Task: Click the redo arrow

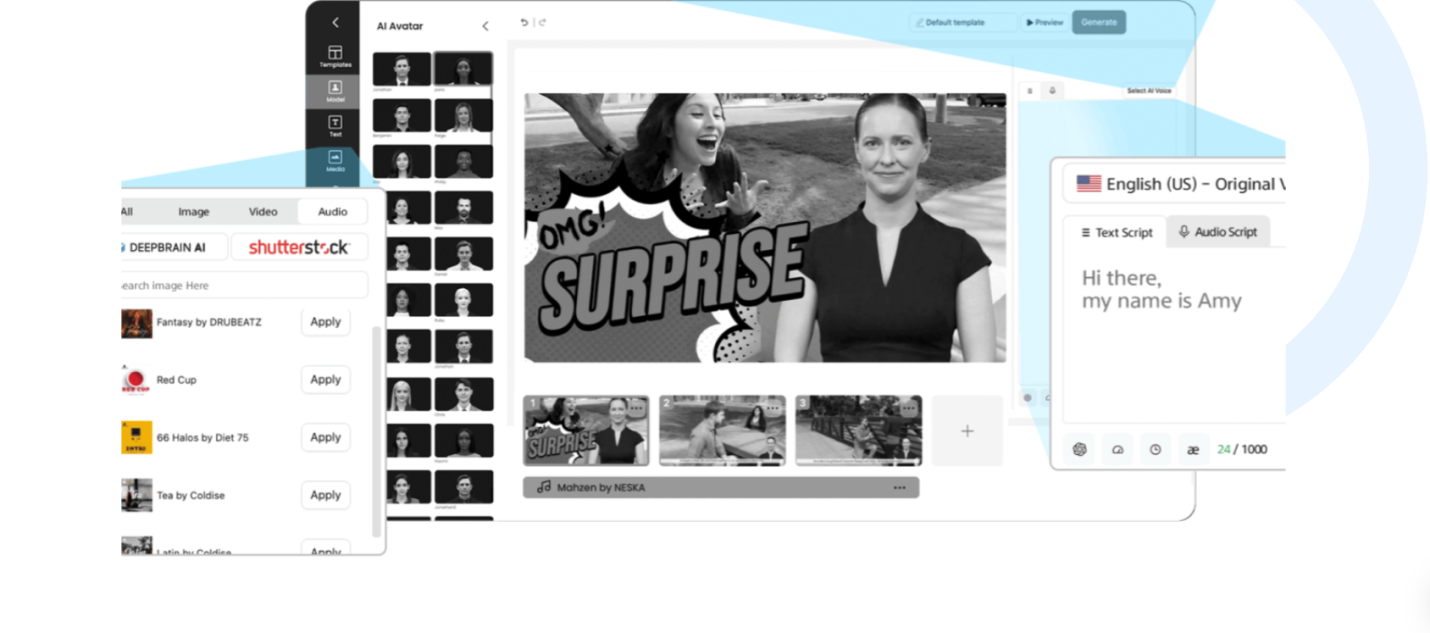Action: (542, 22)
